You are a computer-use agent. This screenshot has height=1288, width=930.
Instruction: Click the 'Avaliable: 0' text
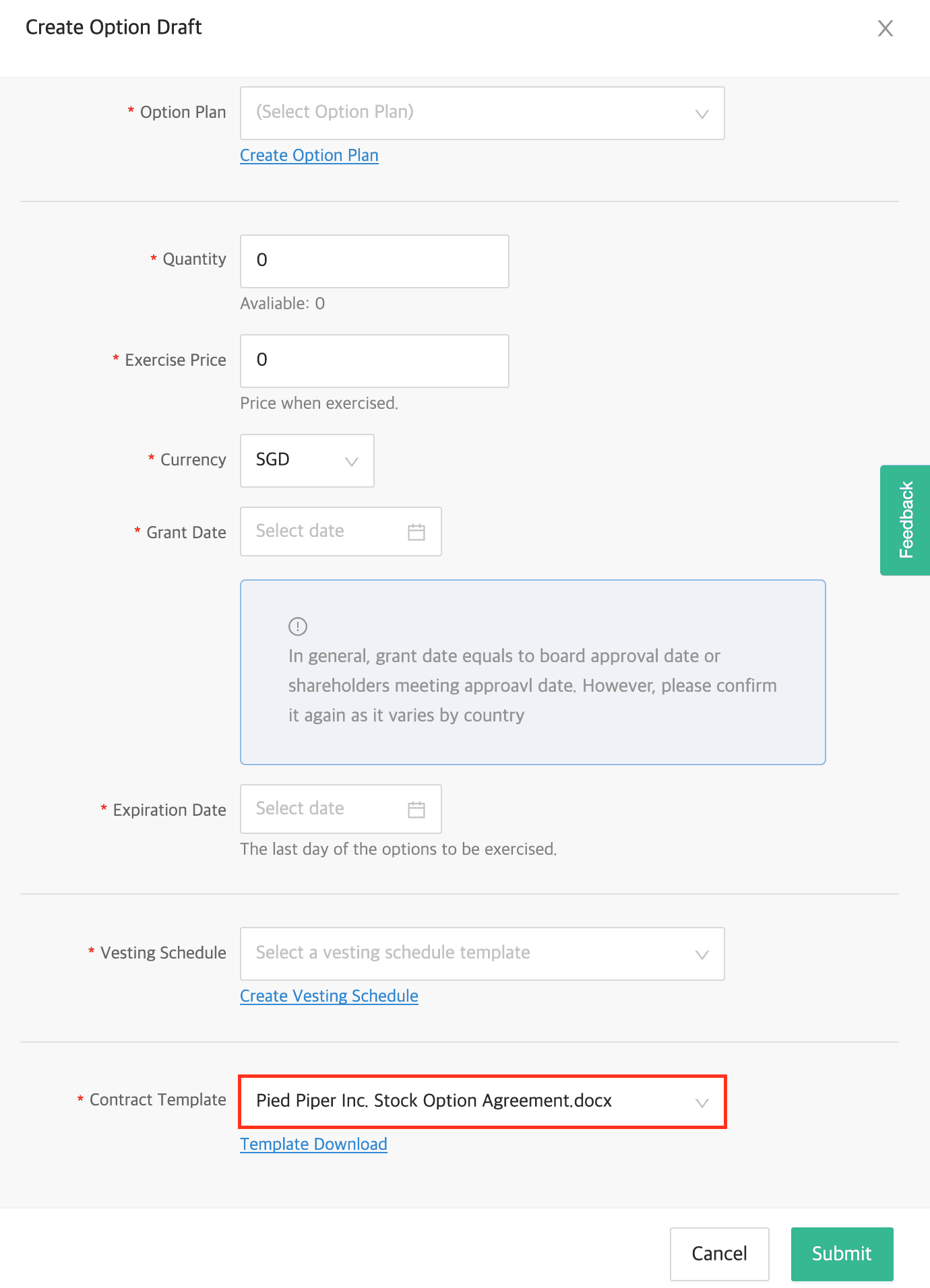282,304
